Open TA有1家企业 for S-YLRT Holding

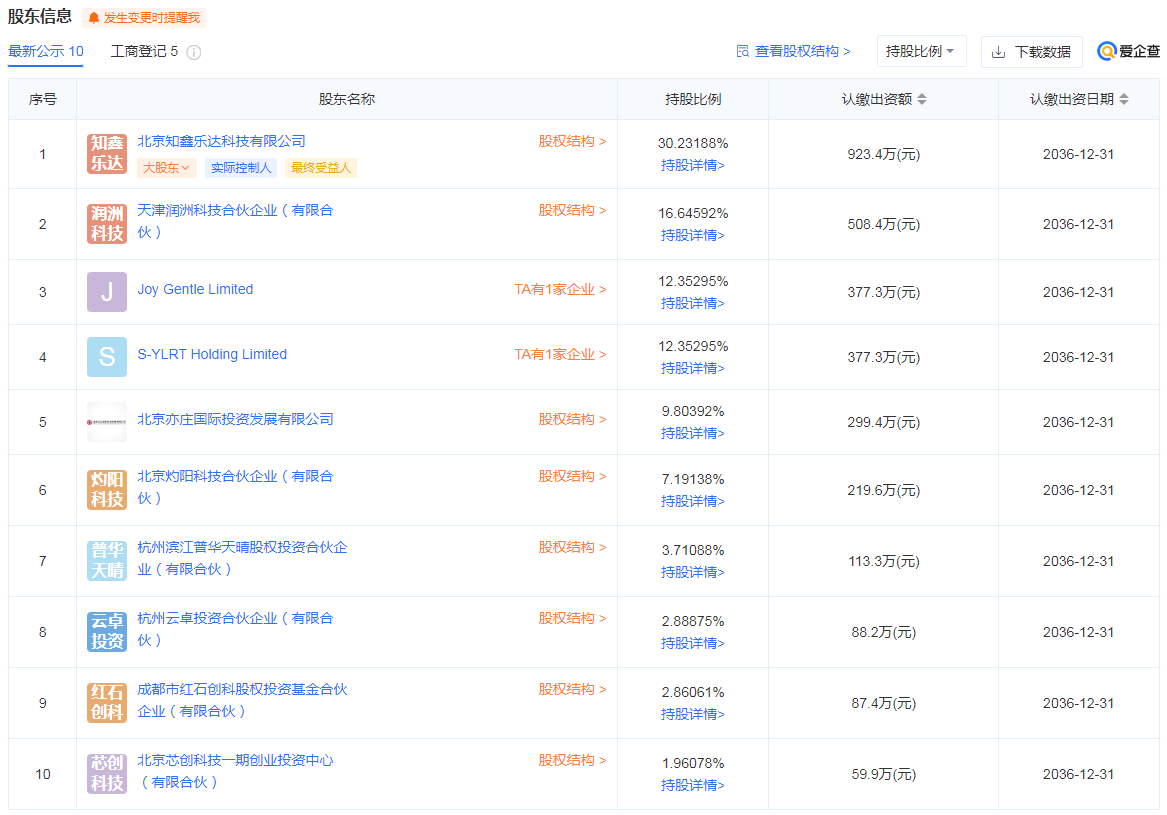point(560,354)
